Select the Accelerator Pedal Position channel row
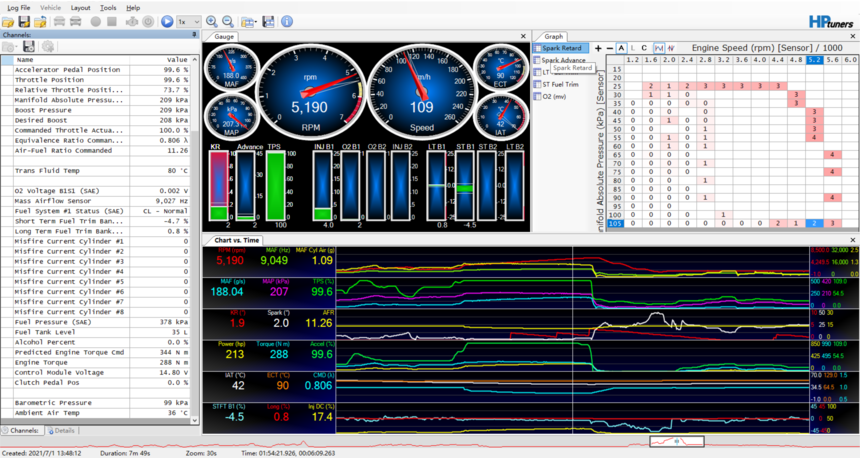Screen dimensions: 860x458 [96, 70]
